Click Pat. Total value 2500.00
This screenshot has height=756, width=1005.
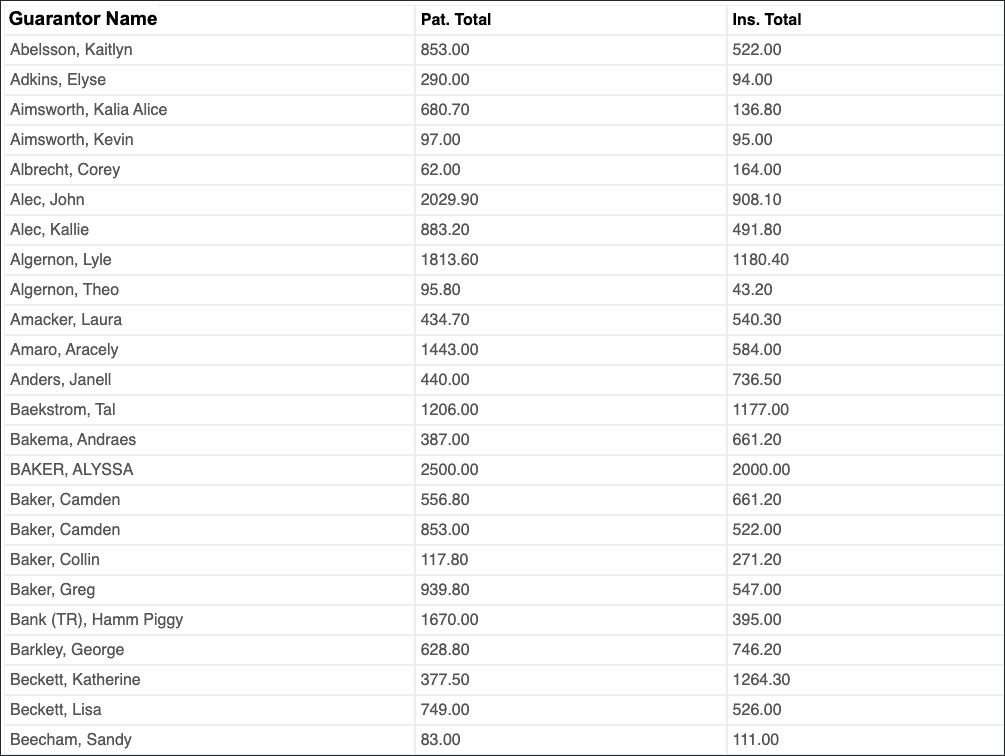tap(449, 470)
